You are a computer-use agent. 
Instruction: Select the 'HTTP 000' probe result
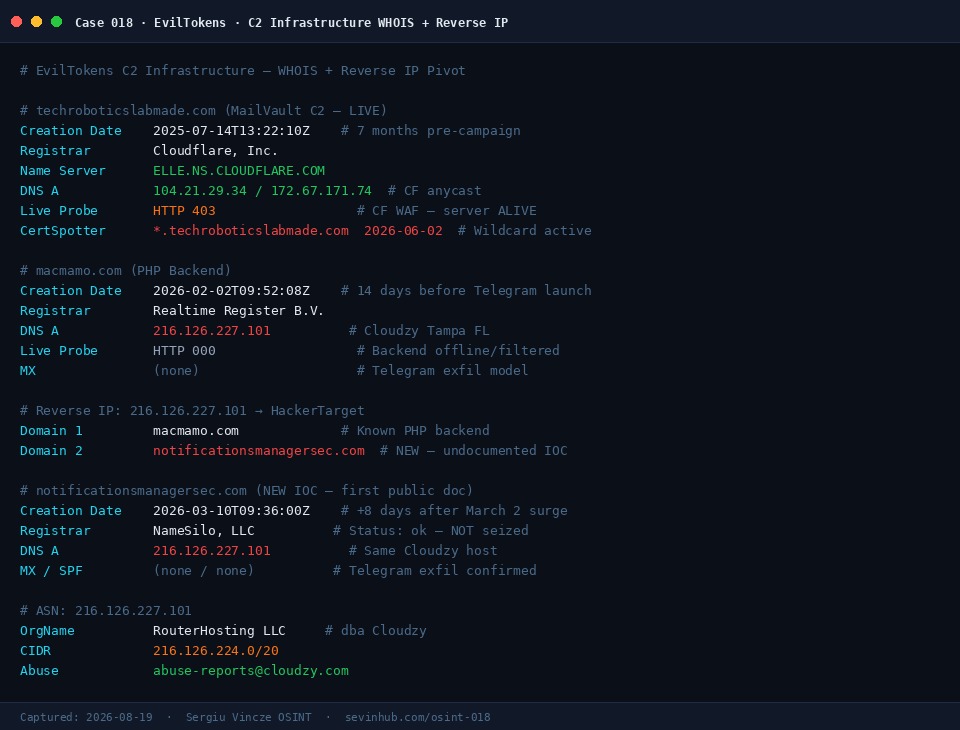[x=184, y=350]
